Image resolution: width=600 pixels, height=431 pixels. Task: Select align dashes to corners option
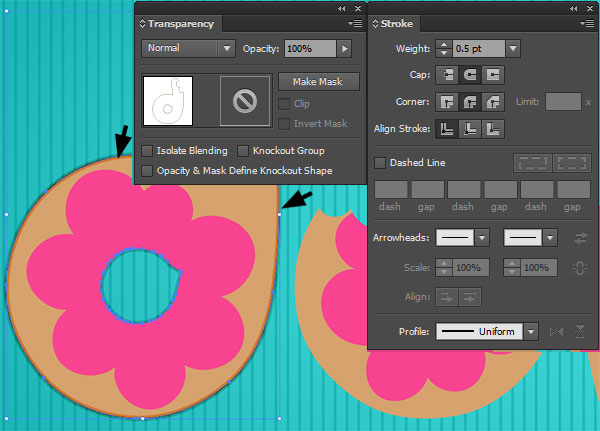572,163
